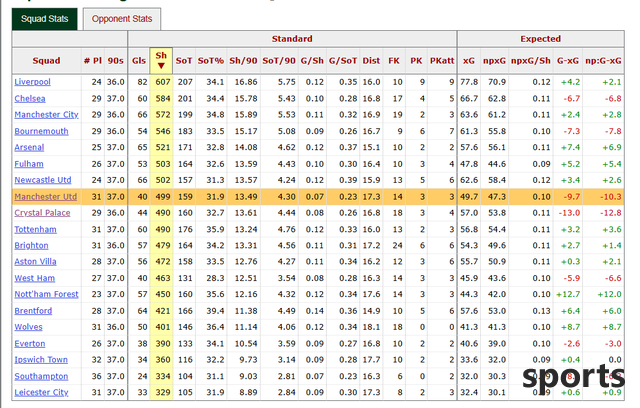
Task: Sort by the Sh/90 column header
Action: 243,60
